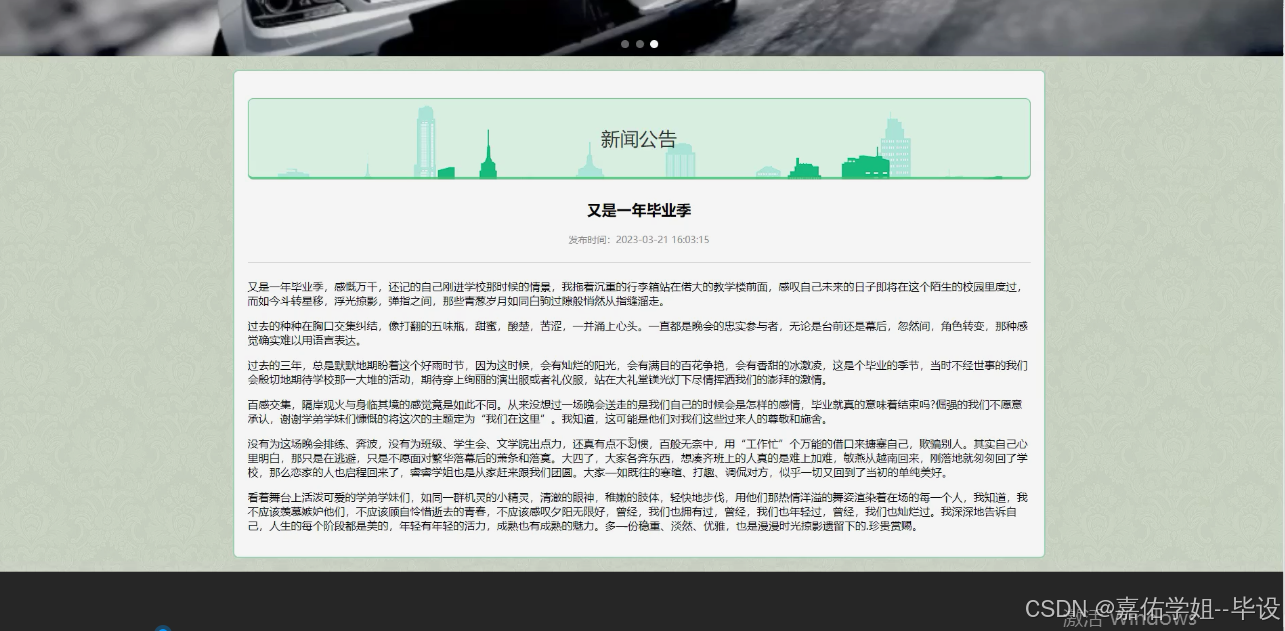This screenshot has width=1285, height=631.
Task: Click the first paragraph of the article body
Action: (x=639, y=295)
